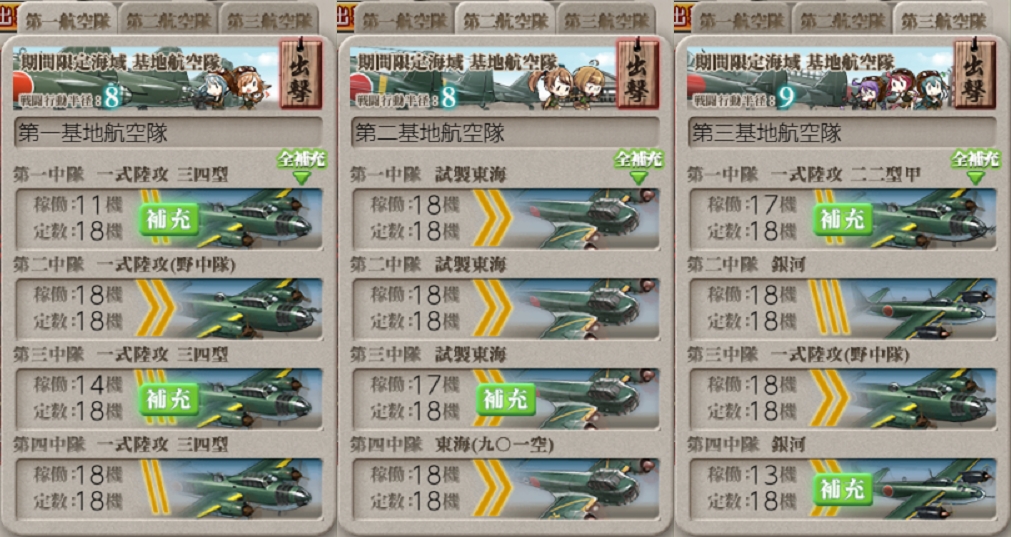The width and height of the screenshot is (1011, 537).
Task: Select the 東海(九〇一空) plane slot
Action: pyautogui.click(x=506, y=489)
